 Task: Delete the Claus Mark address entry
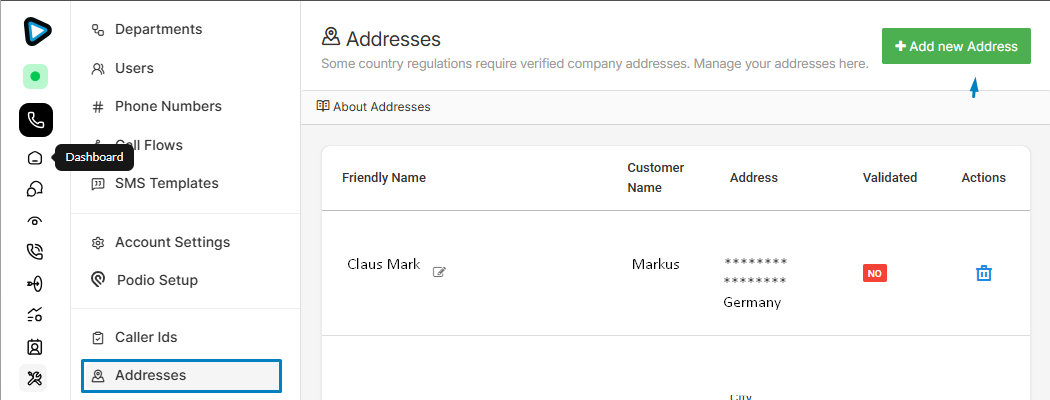[983, 273]
